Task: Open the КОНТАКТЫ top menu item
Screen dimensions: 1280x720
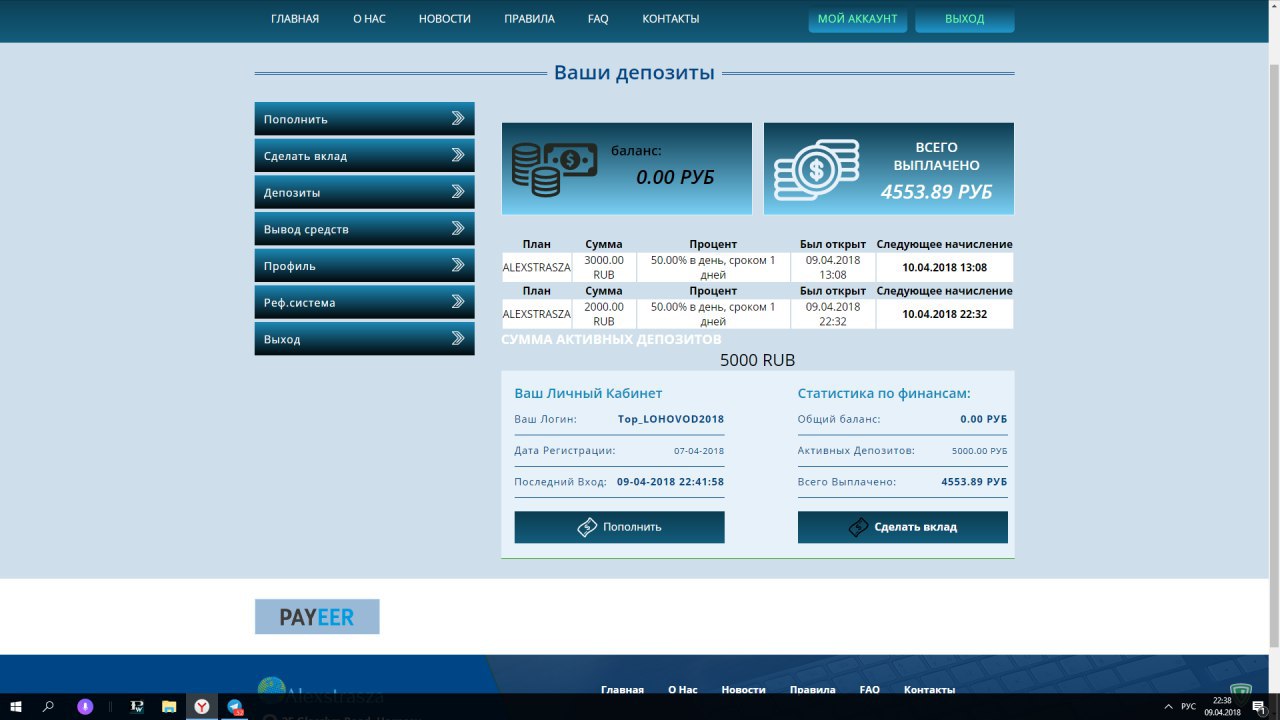Action: [x=671, y=19]
